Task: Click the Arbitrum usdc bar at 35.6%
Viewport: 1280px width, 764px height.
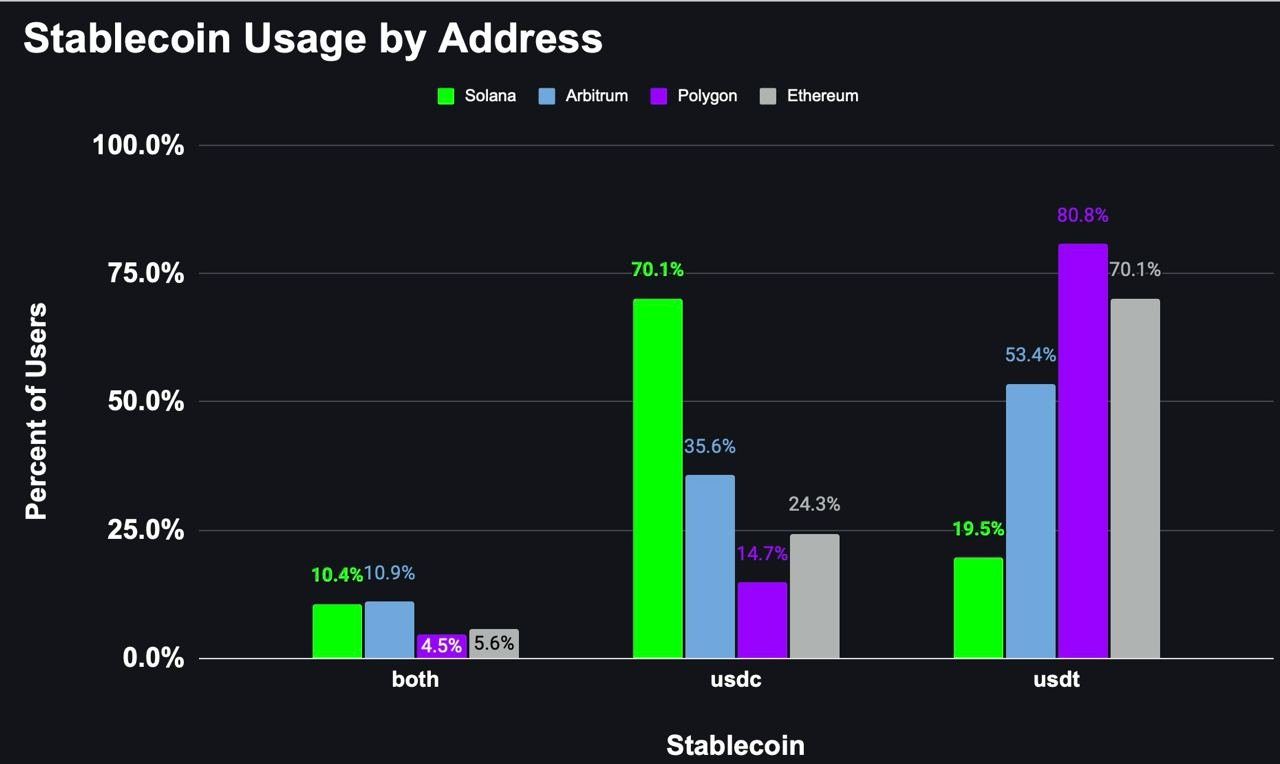Action: point(710,566)
